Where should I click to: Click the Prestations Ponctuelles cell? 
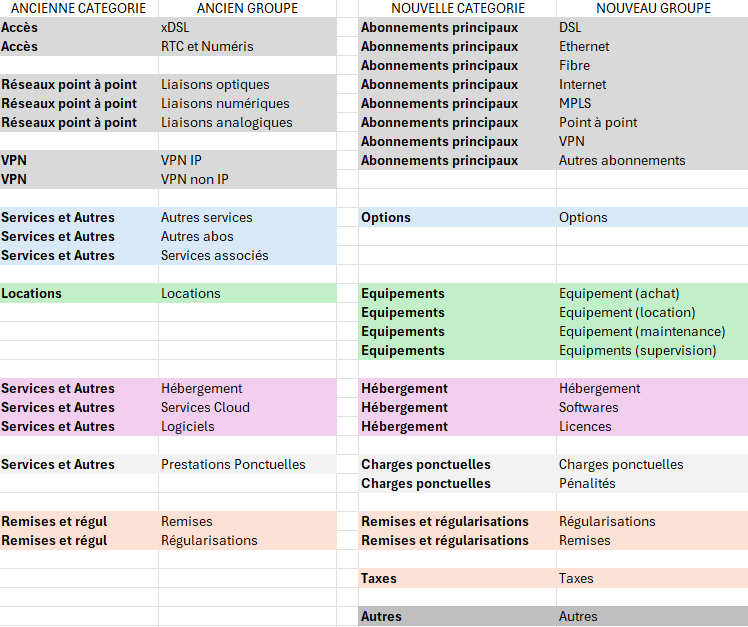point(233,464)
